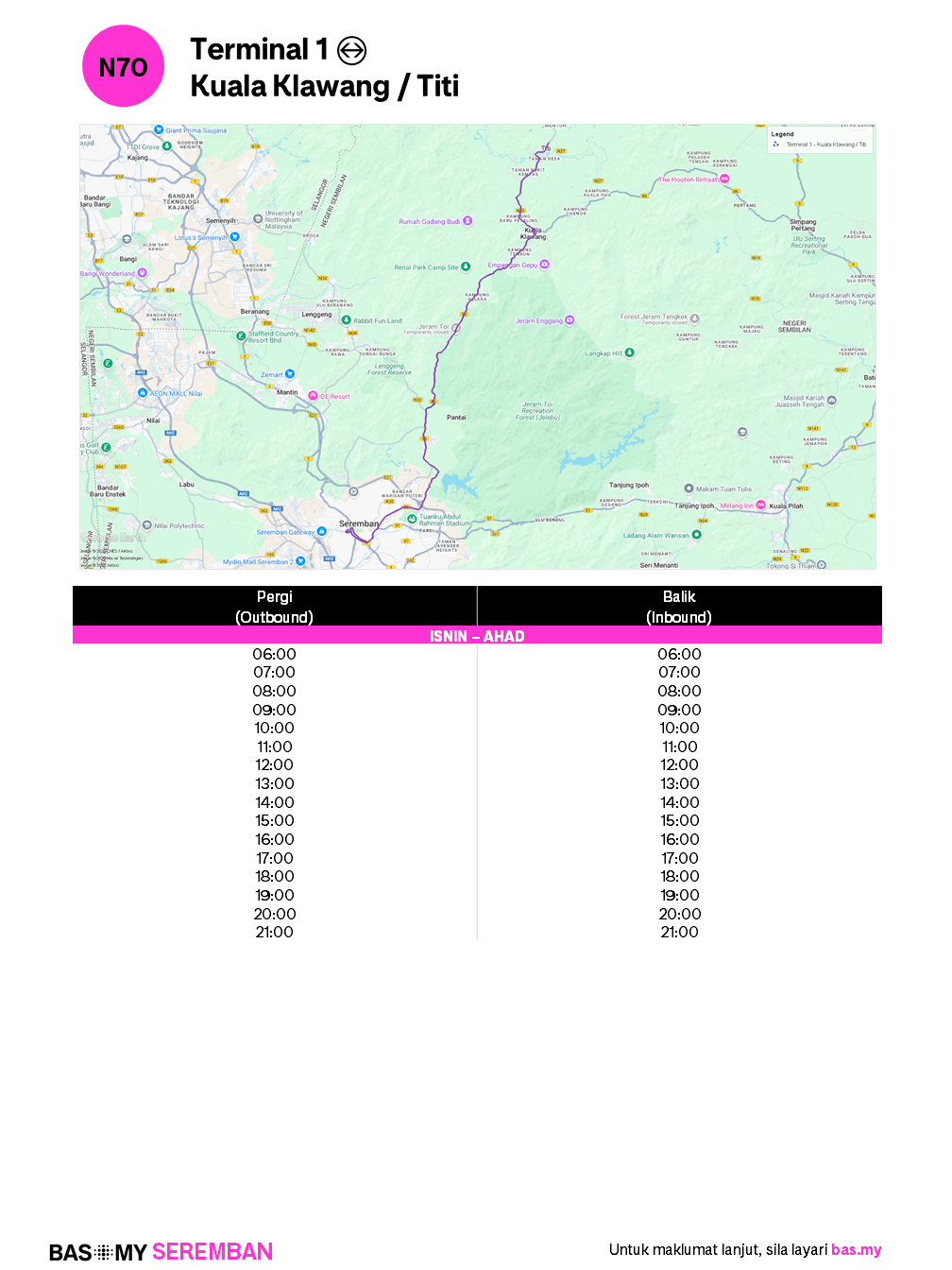Select the Pergi (Outbound) column header
Image resolution: width=952 pixels, height=1270 pixels.
tap(274, 607)
